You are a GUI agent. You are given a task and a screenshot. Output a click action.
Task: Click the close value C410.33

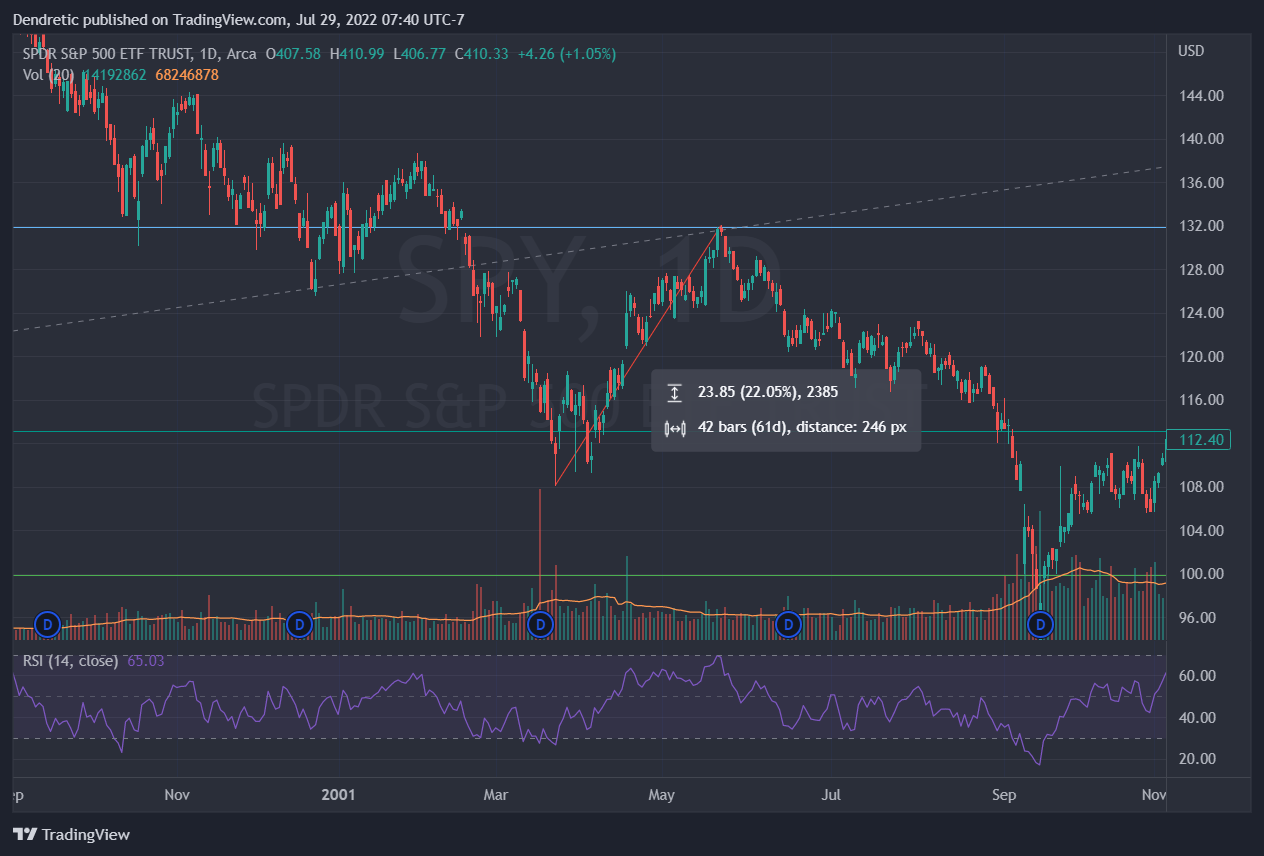(x=482, y=54)
